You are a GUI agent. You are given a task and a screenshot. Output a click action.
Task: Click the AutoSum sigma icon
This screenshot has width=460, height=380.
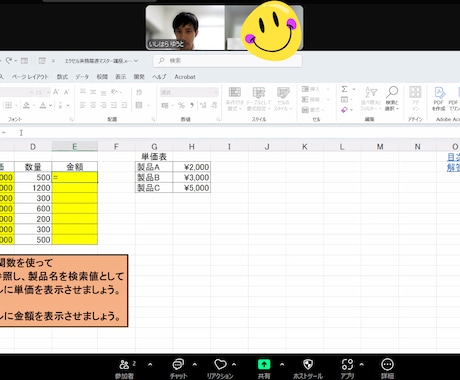[x=344, y=89]
